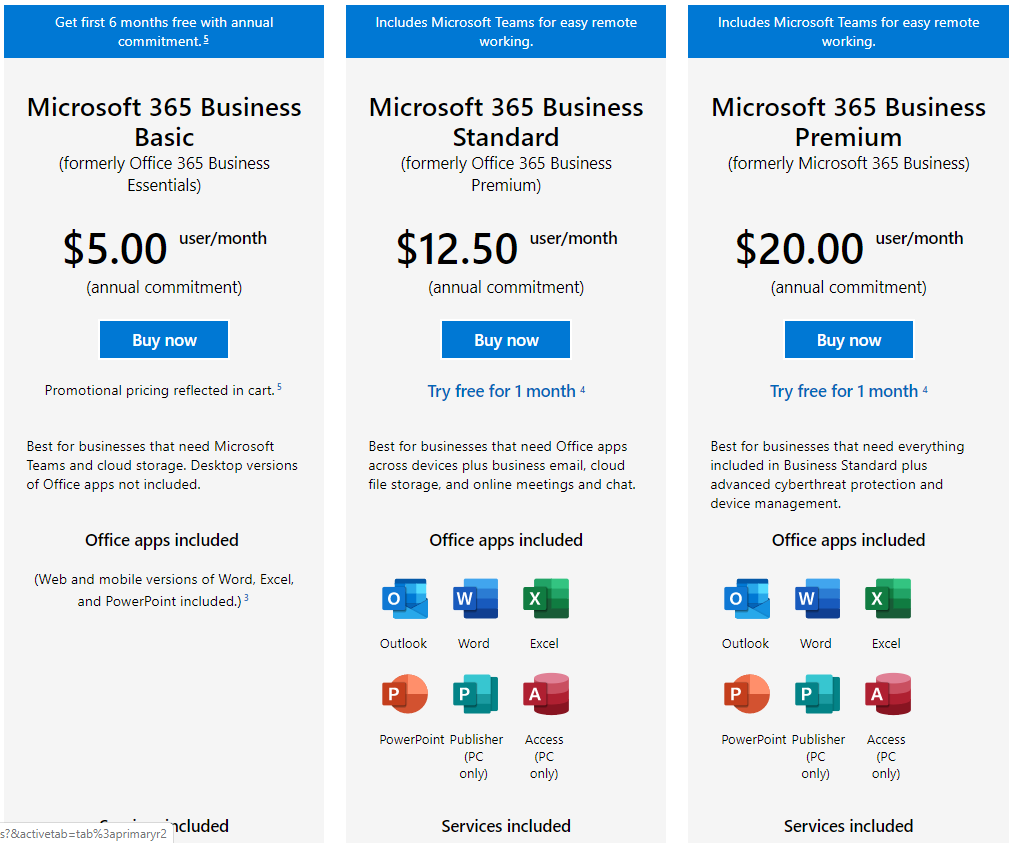Click the Excel icon under Business Standard
This screenshot has height=843, width=1012.
pos(546,599)
